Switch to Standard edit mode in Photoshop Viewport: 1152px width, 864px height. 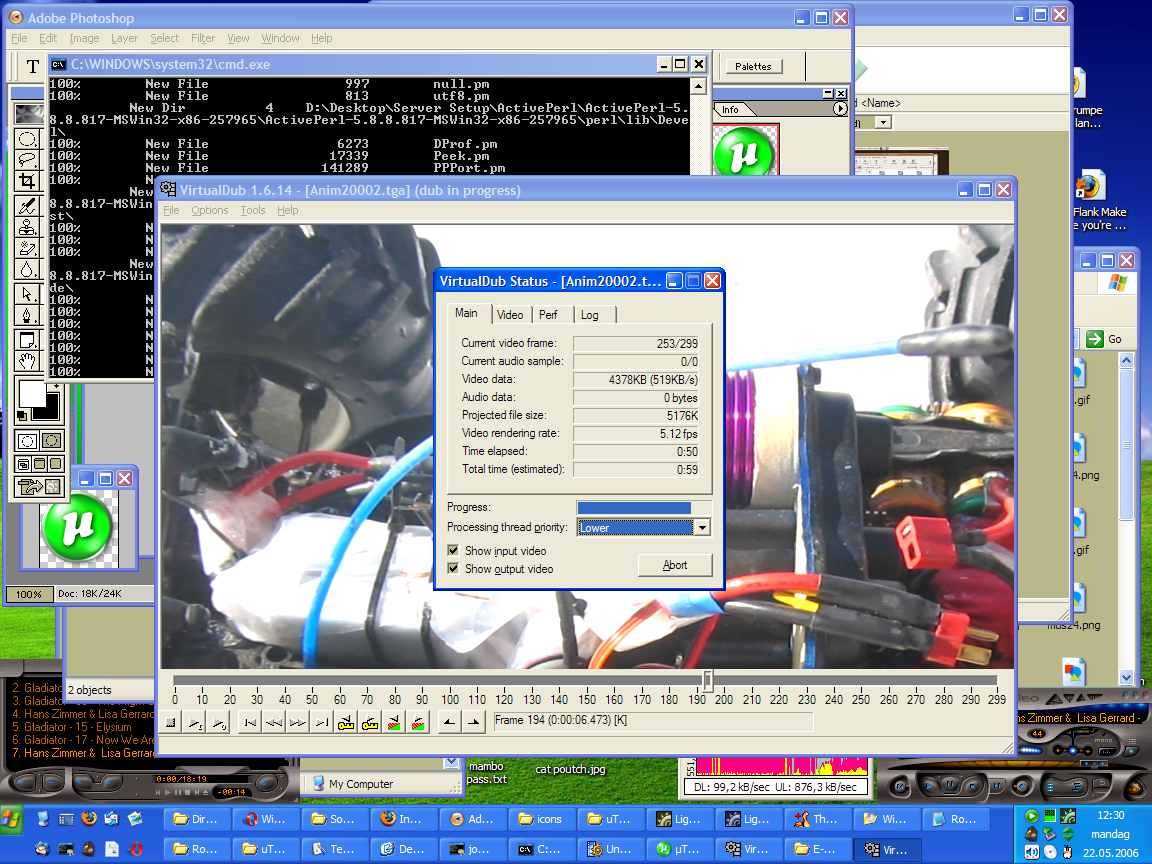(27, 441)
